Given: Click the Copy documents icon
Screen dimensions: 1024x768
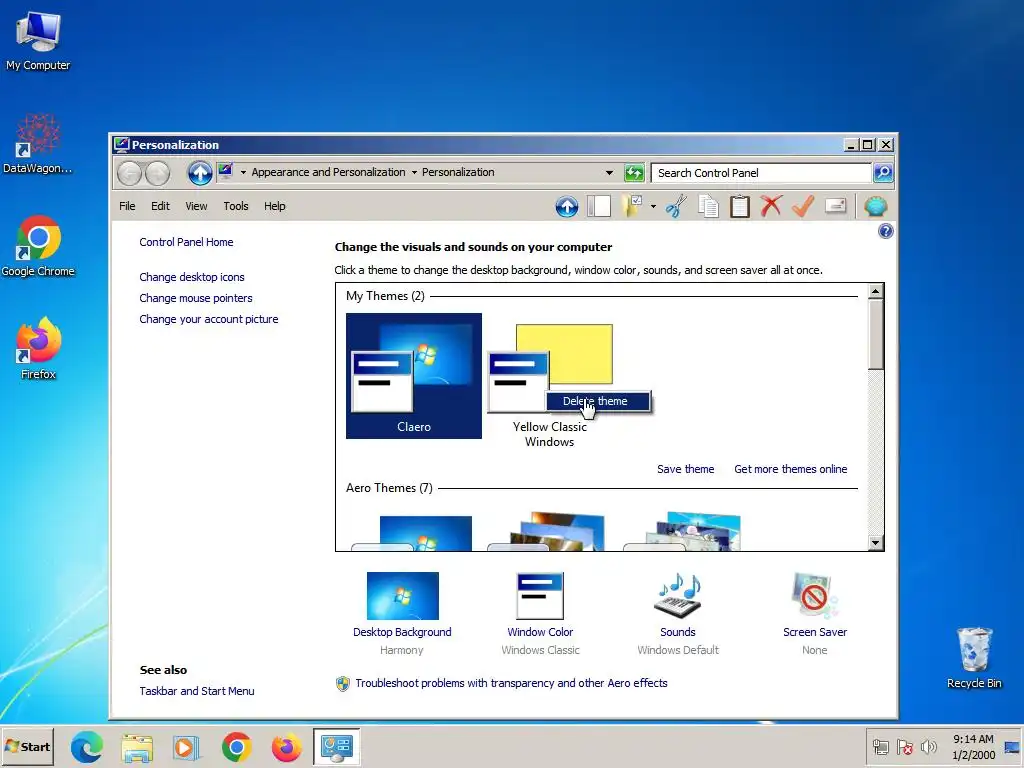Looking at the screenshot, I should pos(709,206).
